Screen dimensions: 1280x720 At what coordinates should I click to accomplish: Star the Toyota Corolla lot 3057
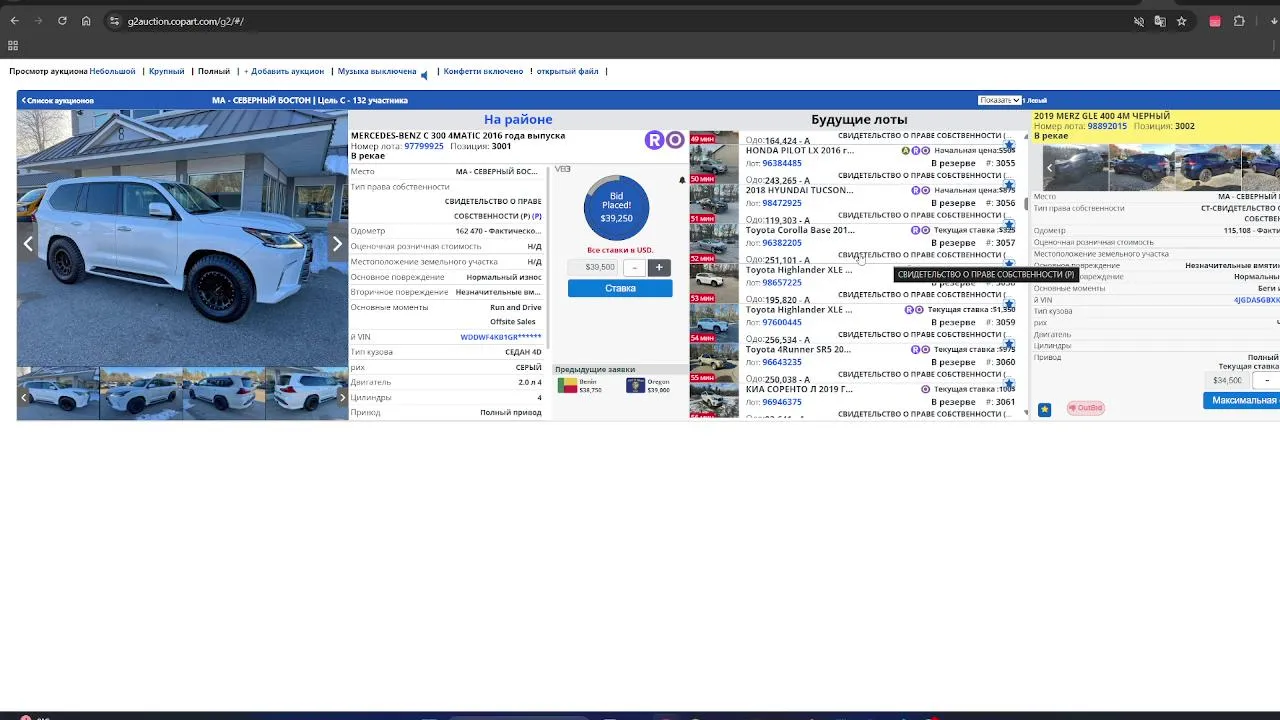pyautogui.click(x=1009, y=225)
